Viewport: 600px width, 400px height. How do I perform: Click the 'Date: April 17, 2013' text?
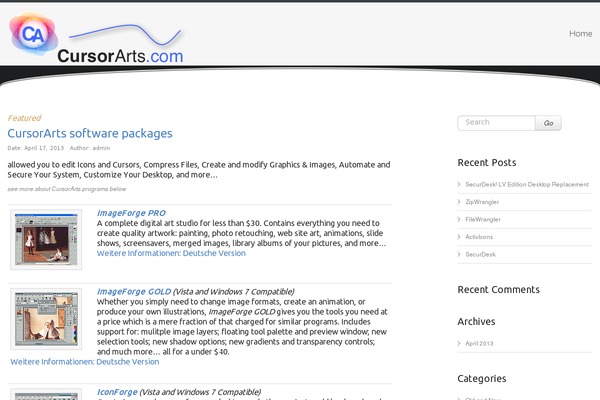36,148
